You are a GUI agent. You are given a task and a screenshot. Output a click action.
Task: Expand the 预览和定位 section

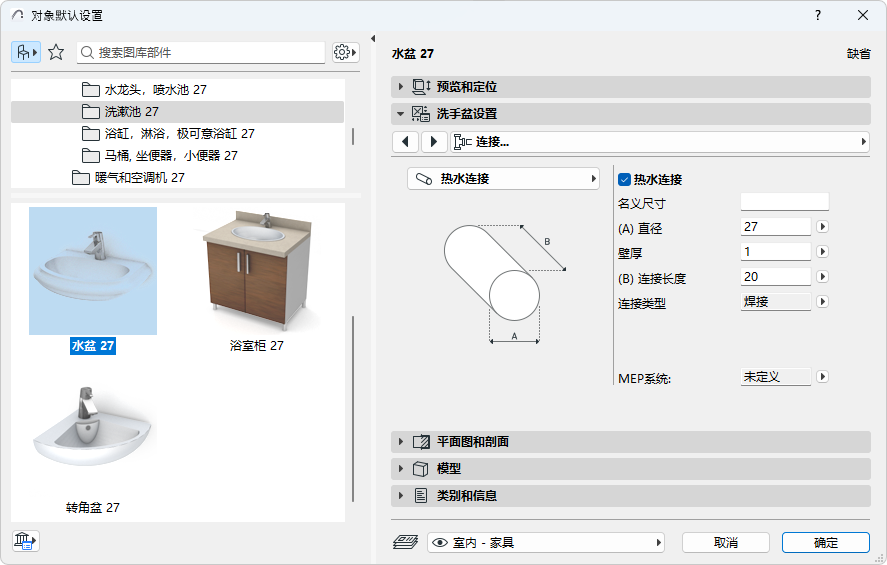(x=401, y=87)
